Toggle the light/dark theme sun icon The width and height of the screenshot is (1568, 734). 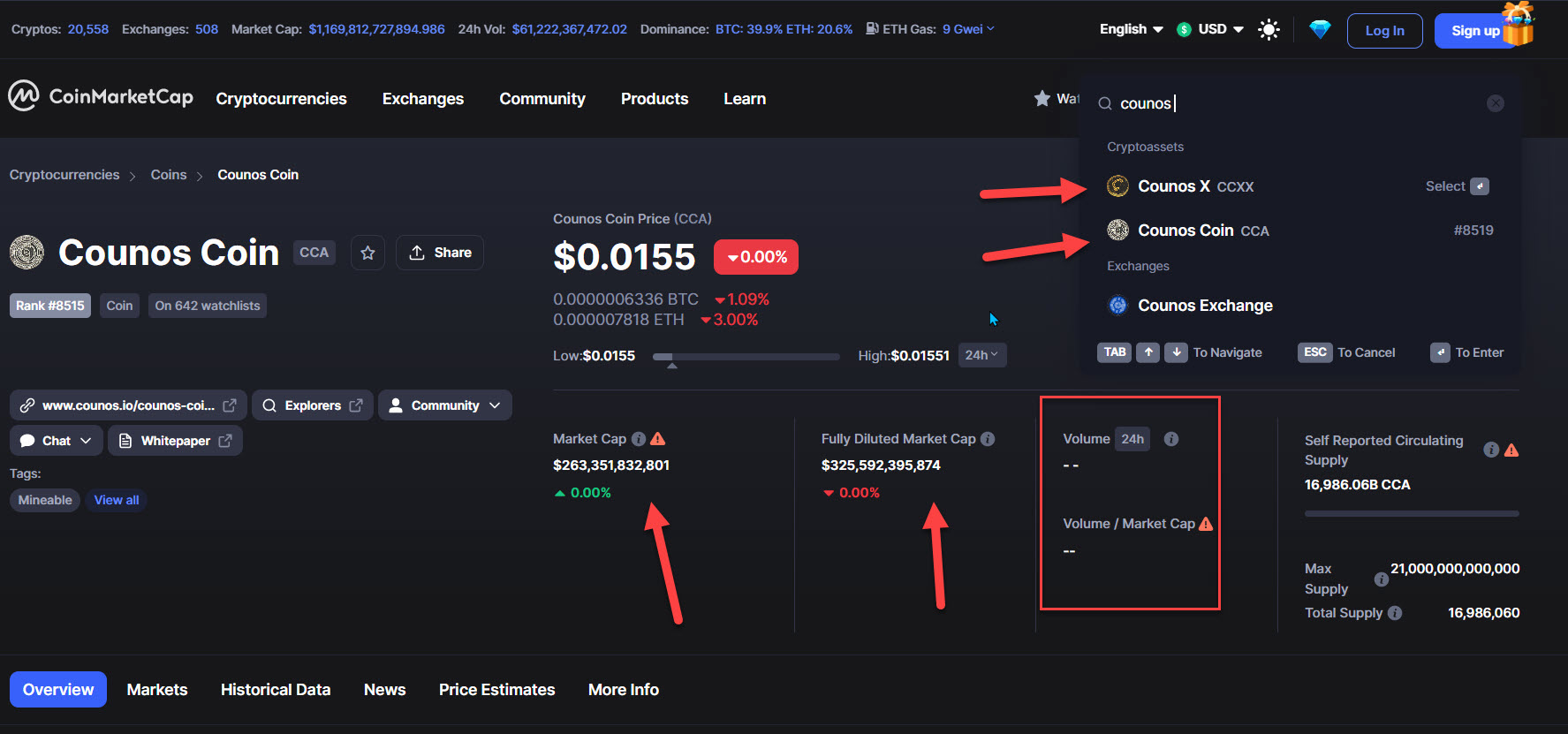[1269, 30]
